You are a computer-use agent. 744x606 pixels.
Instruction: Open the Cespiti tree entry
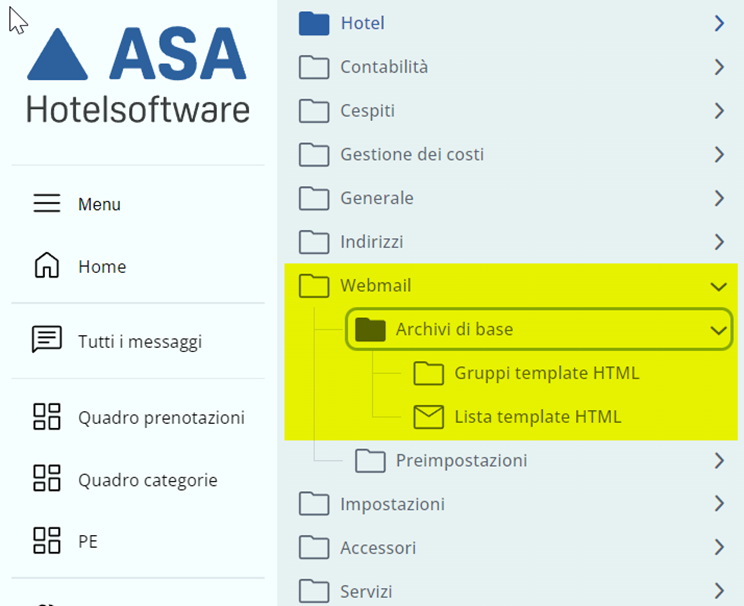pos(367,111)
